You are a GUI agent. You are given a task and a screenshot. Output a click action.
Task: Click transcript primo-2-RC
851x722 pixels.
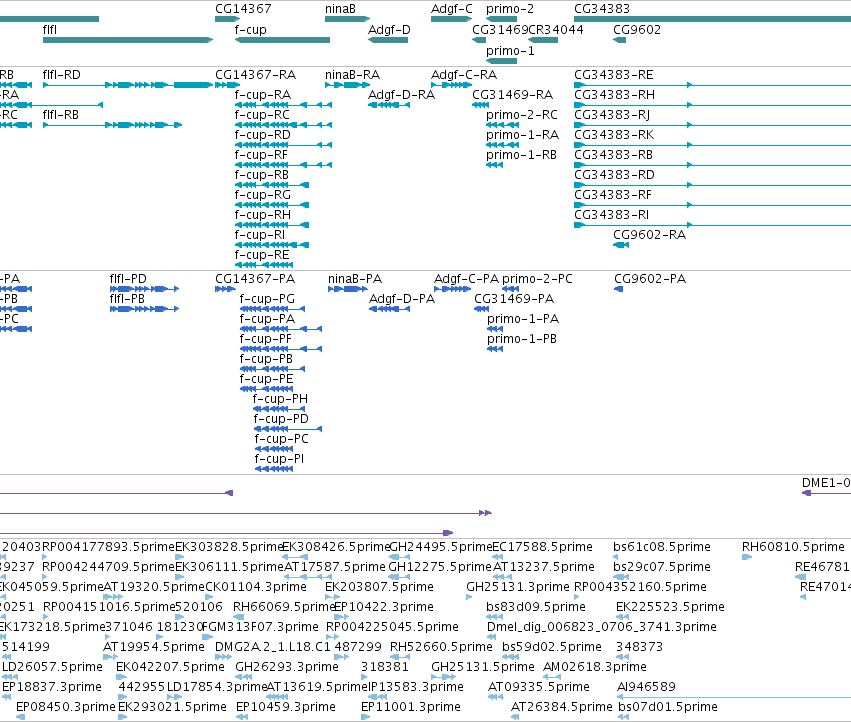(503, 125)
